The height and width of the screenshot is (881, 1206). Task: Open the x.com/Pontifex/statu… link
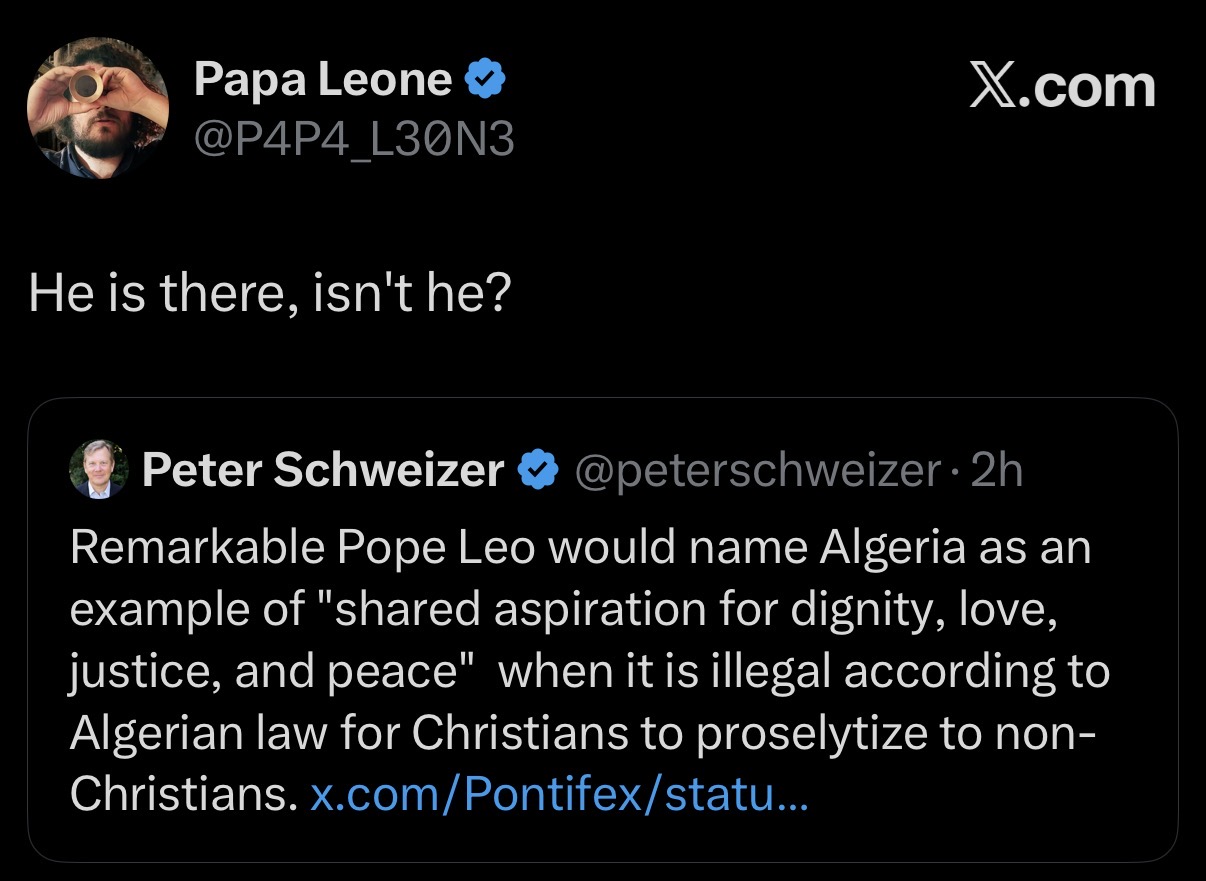[x=559, y=795]
